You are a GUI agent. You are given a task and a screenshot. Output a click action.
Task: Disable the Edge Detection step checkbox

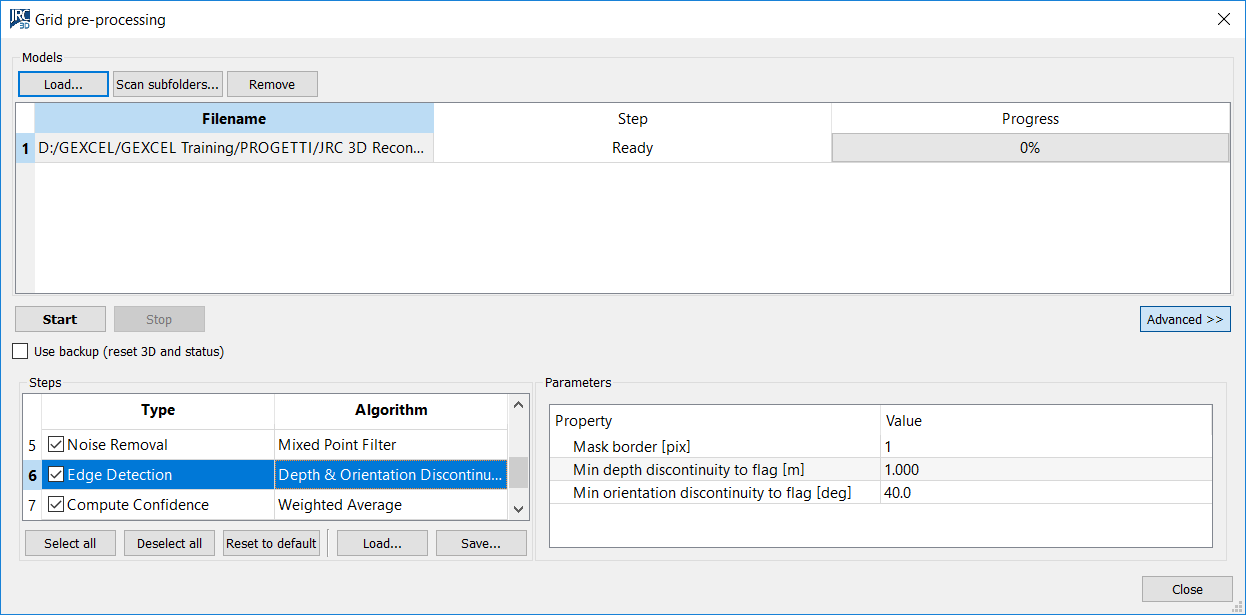click(x=56, y=475)
